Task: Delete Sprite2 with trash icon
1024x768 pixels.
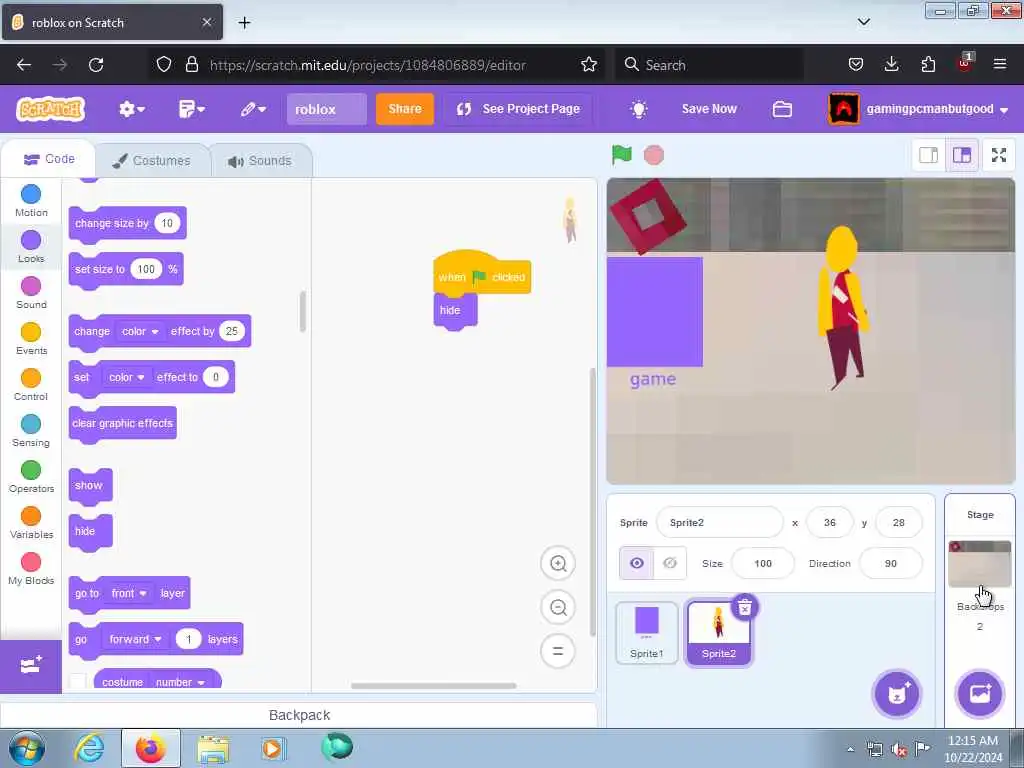Action: point(744,608)
